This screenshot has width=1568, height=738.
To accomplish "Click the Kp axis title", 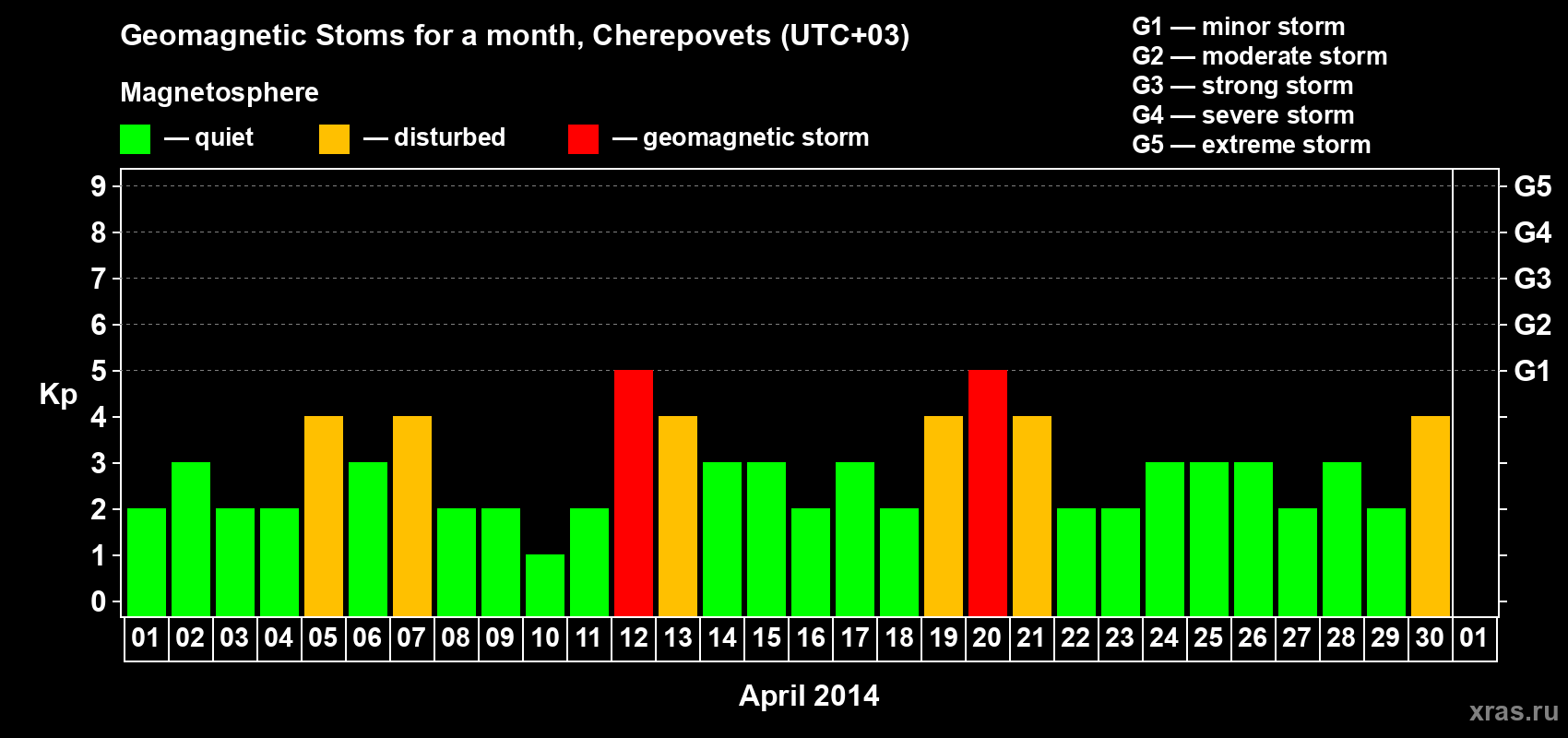I will pos(58,395).
